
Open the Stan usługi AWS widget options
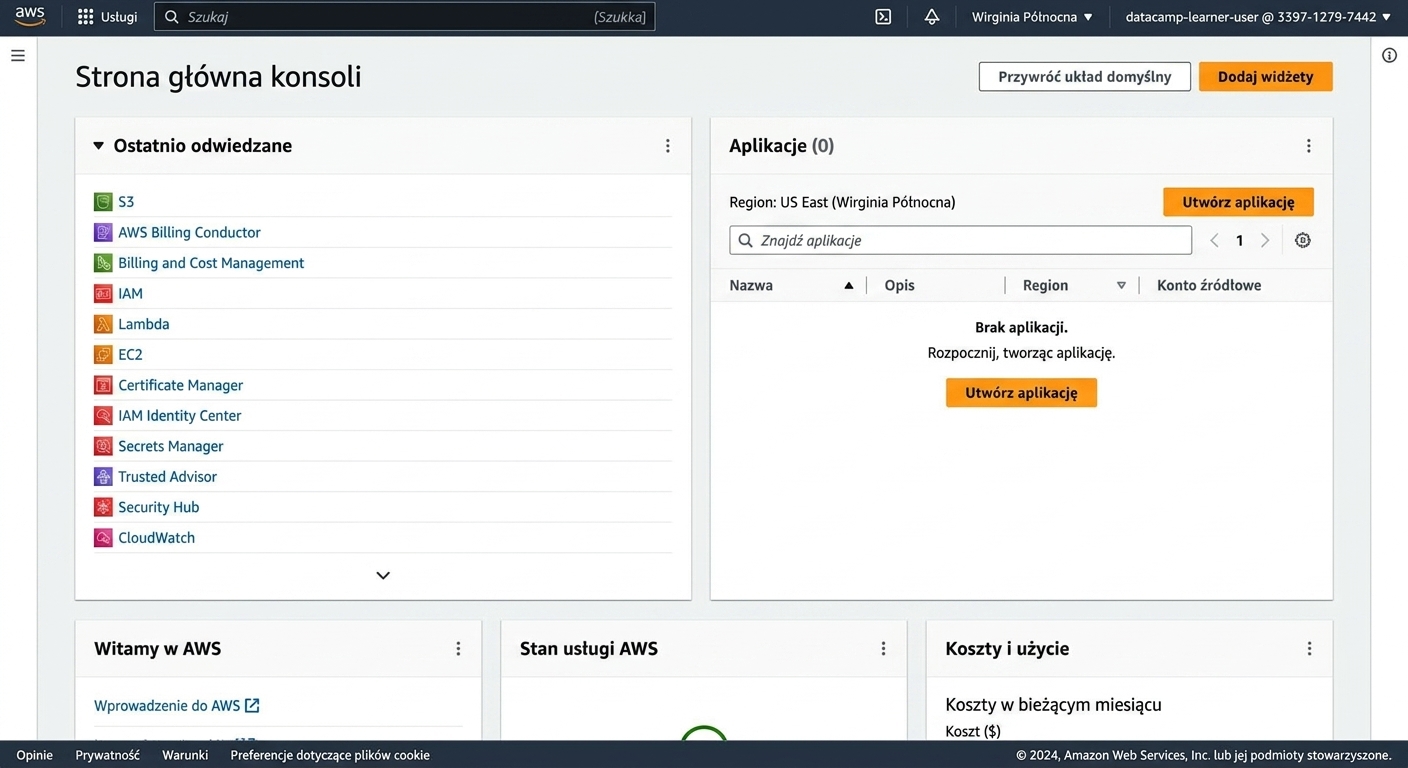pos(883,649)
